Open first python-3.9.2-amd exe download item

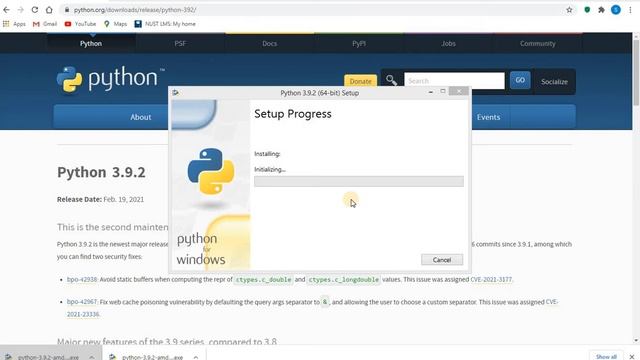pos(43,357)
